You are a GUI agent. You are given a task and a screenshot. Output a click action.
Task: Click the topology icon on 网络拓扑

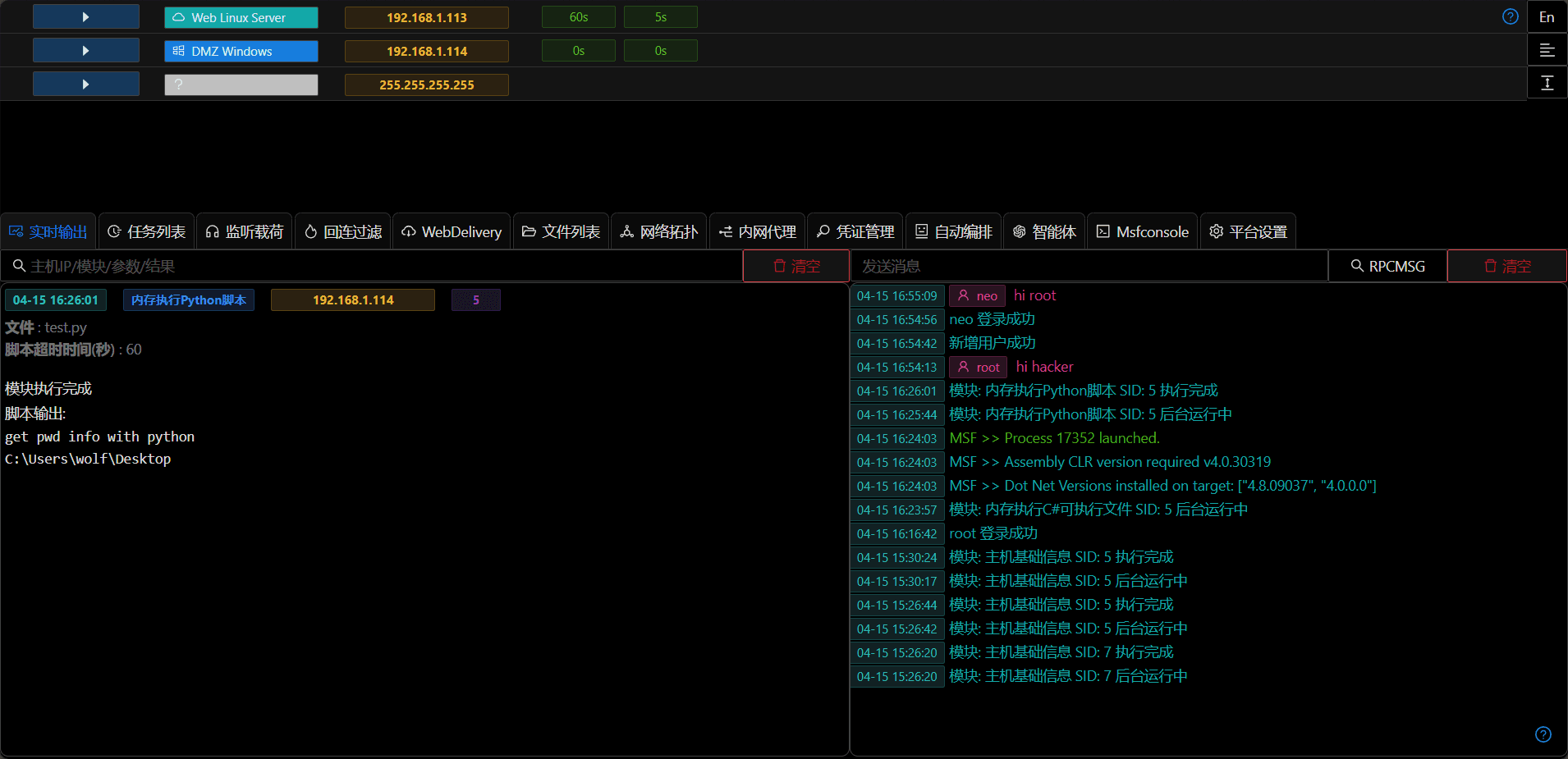pos(626,231)
